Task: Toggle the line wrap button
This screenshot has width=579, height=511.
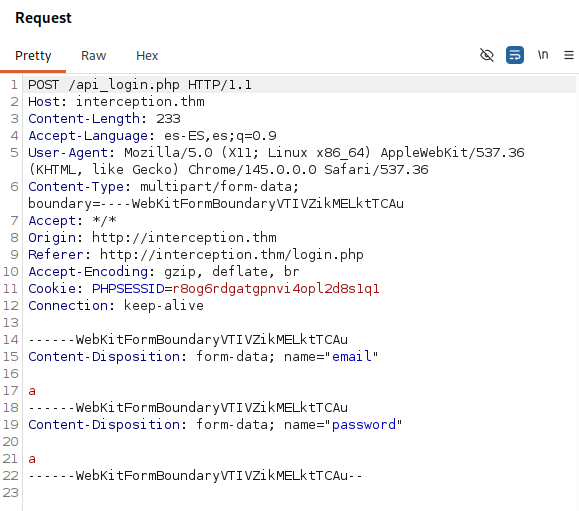Action: pyautogui.click(x=515, y=55)
